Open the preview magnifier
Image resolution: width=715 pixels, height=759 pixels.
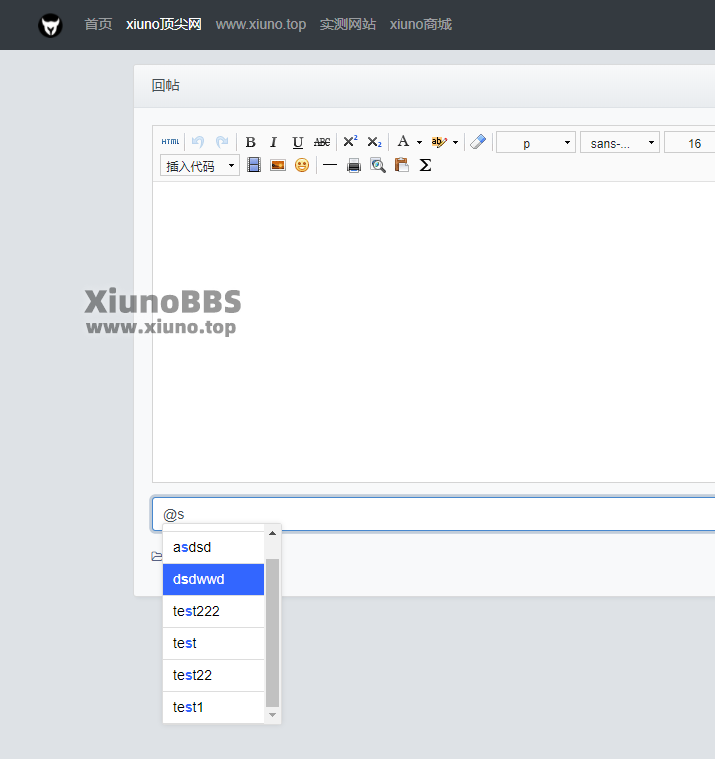tap(378, 166)
